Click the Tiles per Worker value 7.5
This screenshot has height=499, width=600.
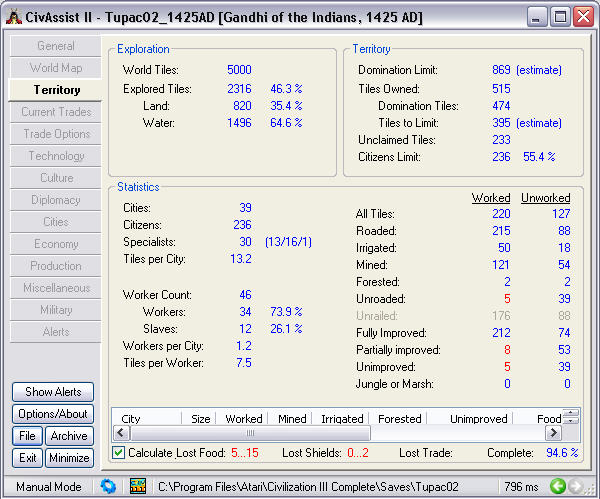[x=244, y=362]
